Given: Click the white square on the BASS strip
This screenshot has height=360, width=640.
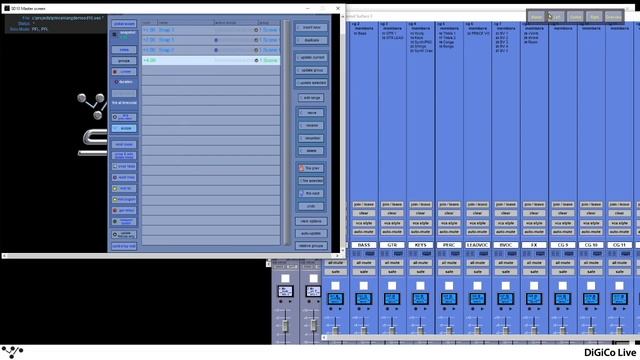Looking at the screenshot, I should (364, 285).
